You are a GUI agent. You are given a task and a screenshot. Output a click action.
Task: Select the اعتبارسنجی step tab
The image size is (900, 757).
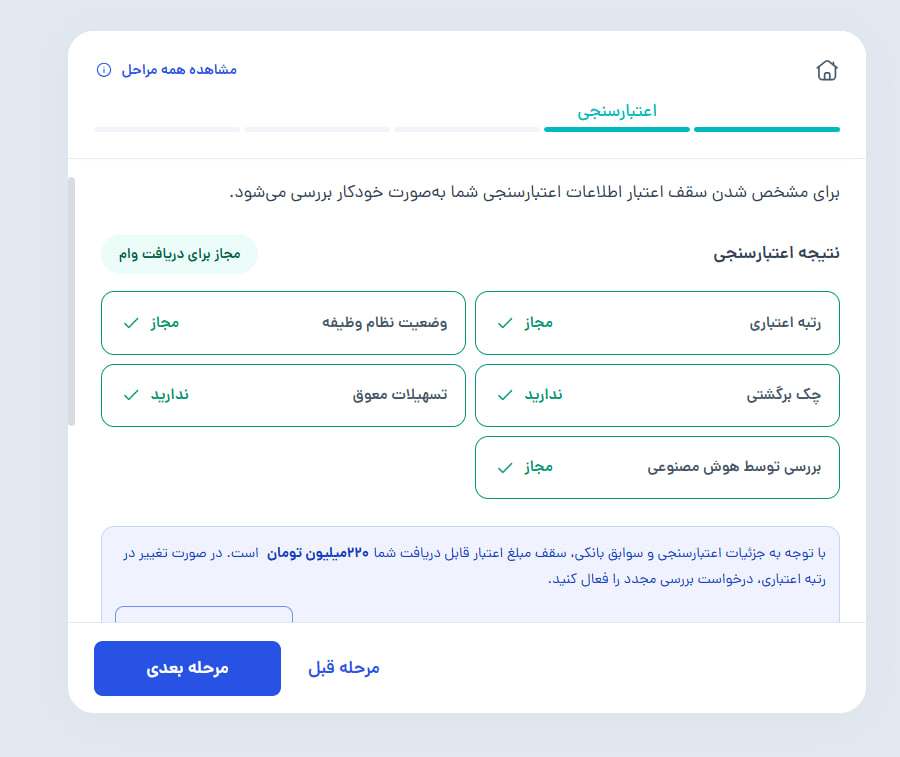click(x=616, y=111)
